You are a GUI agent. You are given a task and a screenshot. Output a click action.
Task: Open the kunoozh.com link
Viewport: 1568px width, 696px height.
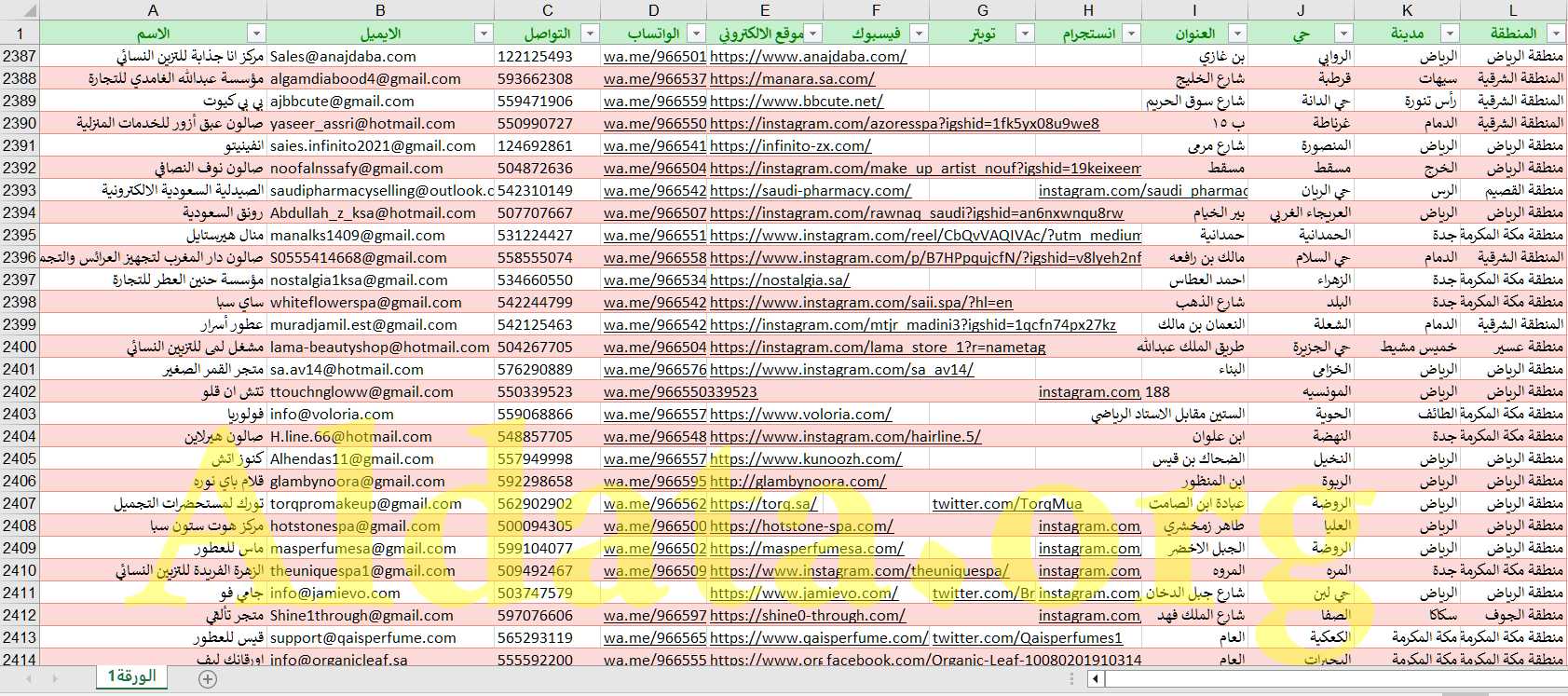coord(806,458)
